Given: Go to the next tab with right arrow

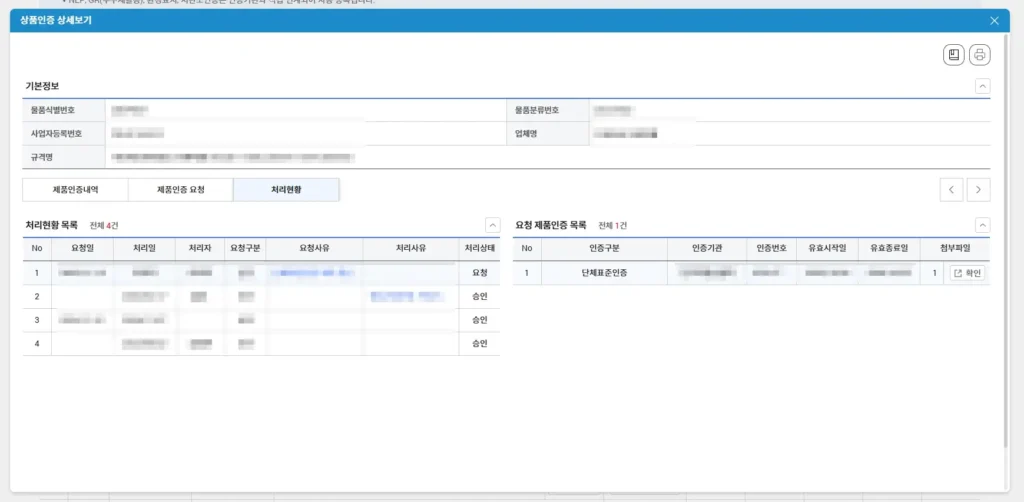Looking at the screenshot, I should [x=978, y=189].
